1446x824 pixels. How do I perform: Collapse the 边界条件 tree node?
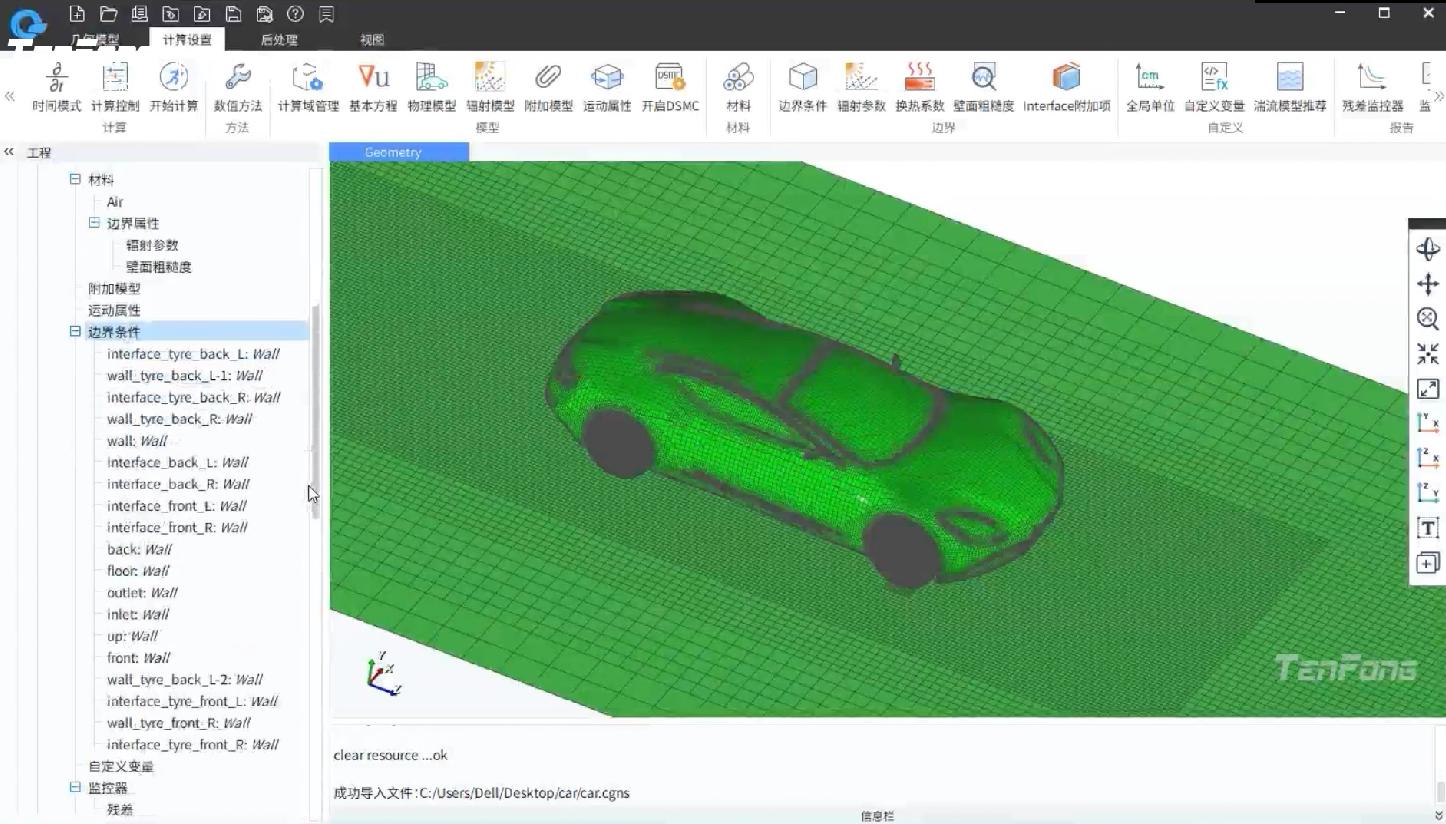[x=75, y=331]
